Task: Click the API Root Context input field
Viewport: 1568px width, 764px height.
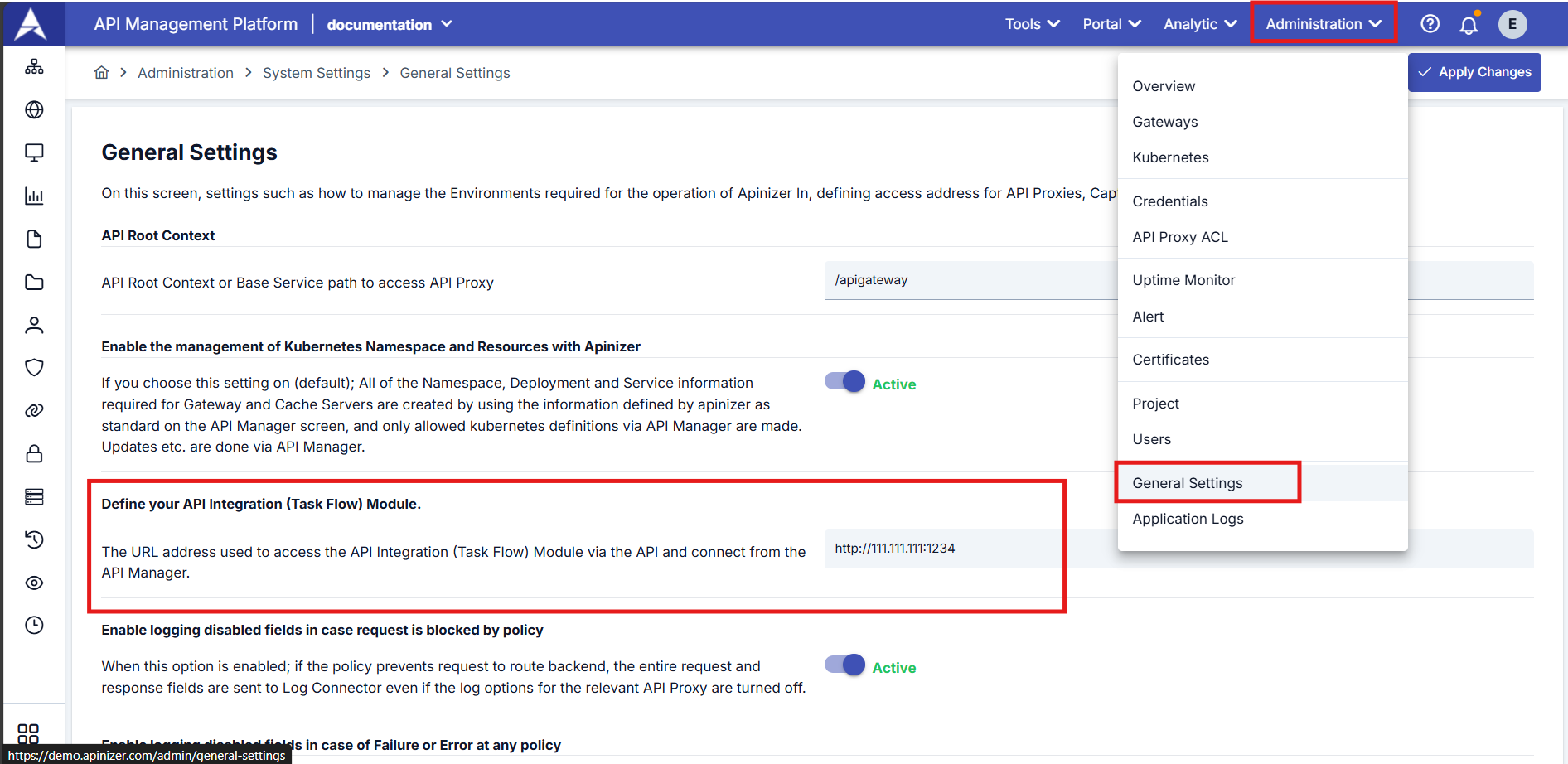Action: (970, 280)
